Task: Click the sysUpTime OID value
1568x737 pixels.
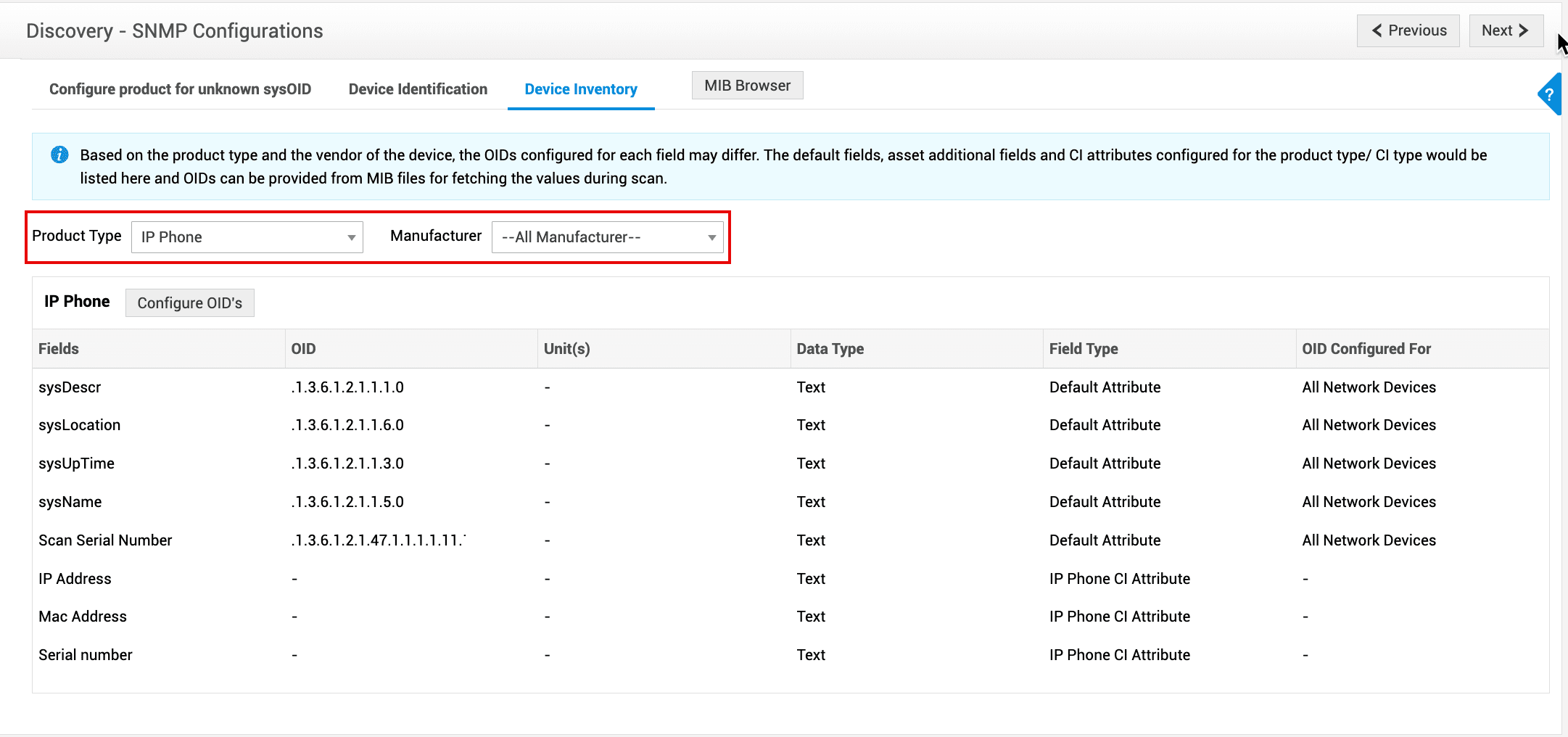Action: 347,464
